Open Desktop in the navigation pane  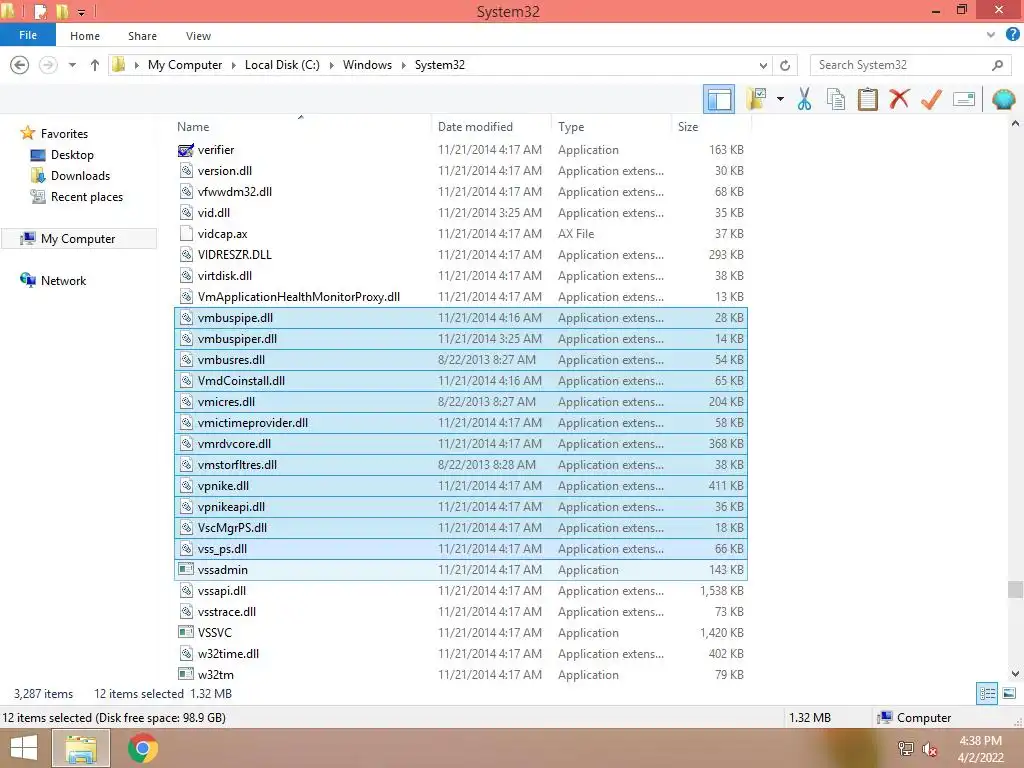point(71,155)
